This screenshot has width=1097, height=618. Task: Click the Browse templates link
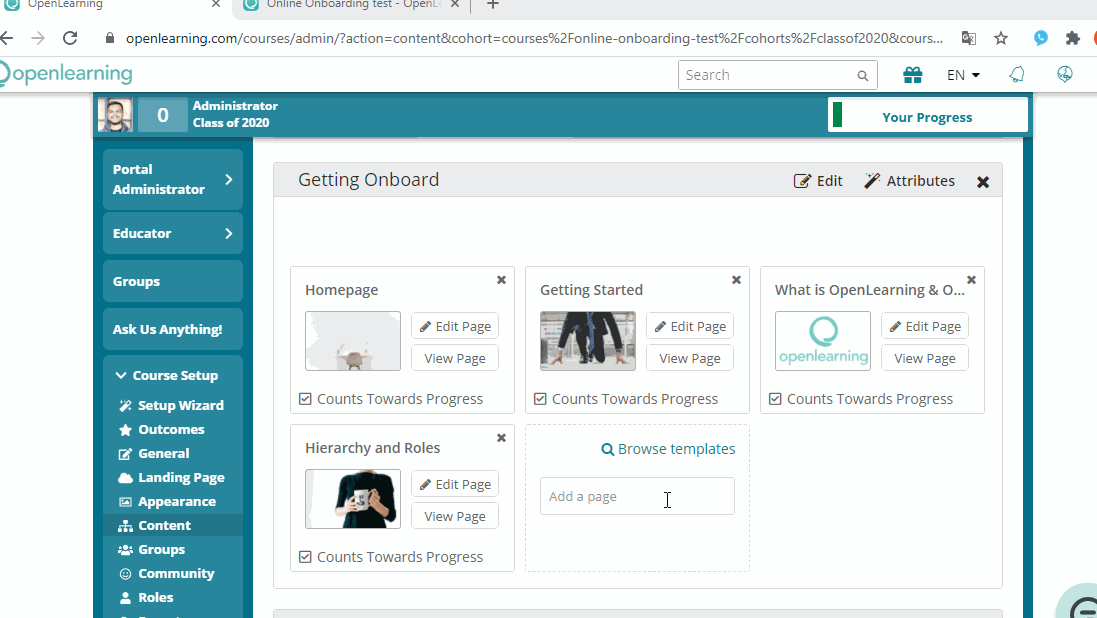[x=668, y=449]
